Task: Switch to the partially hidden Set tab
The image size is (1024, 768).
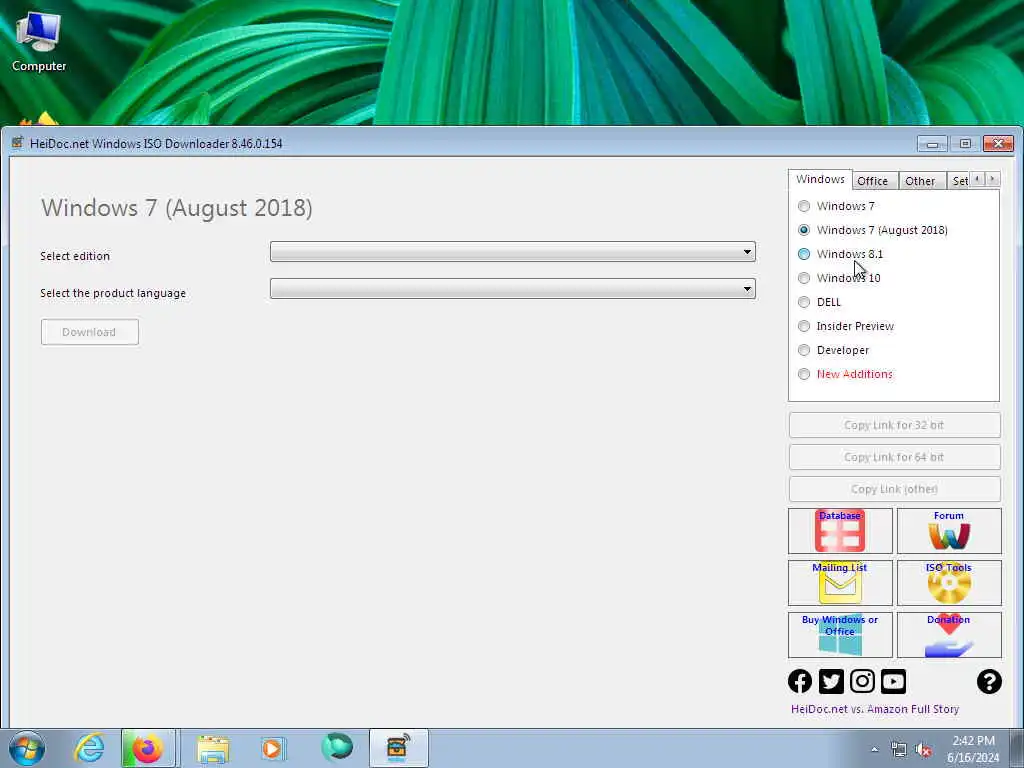Action: pos(959,181)
